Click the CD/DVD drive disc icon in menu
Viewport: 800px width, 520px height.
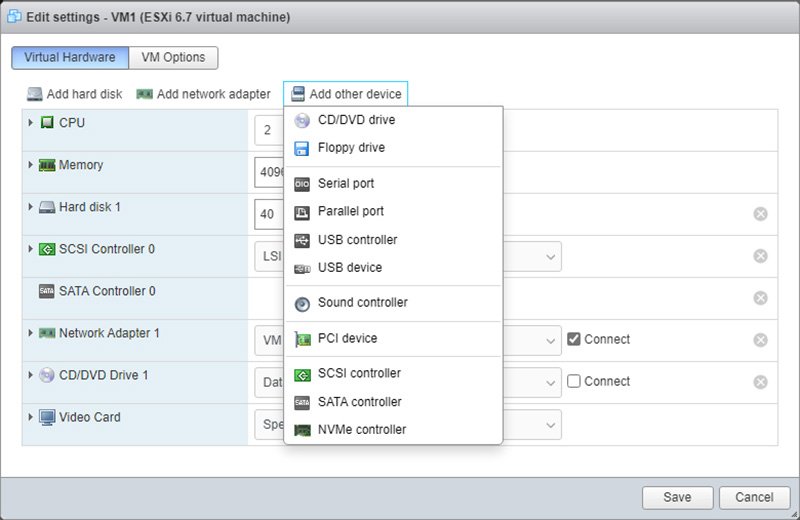pos(302,120)
